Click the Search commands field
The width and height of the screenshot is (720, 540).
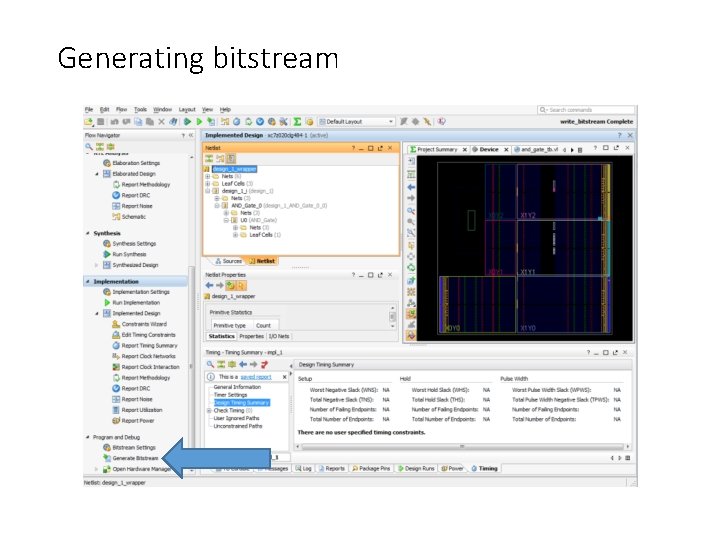(x=586, y=110)
